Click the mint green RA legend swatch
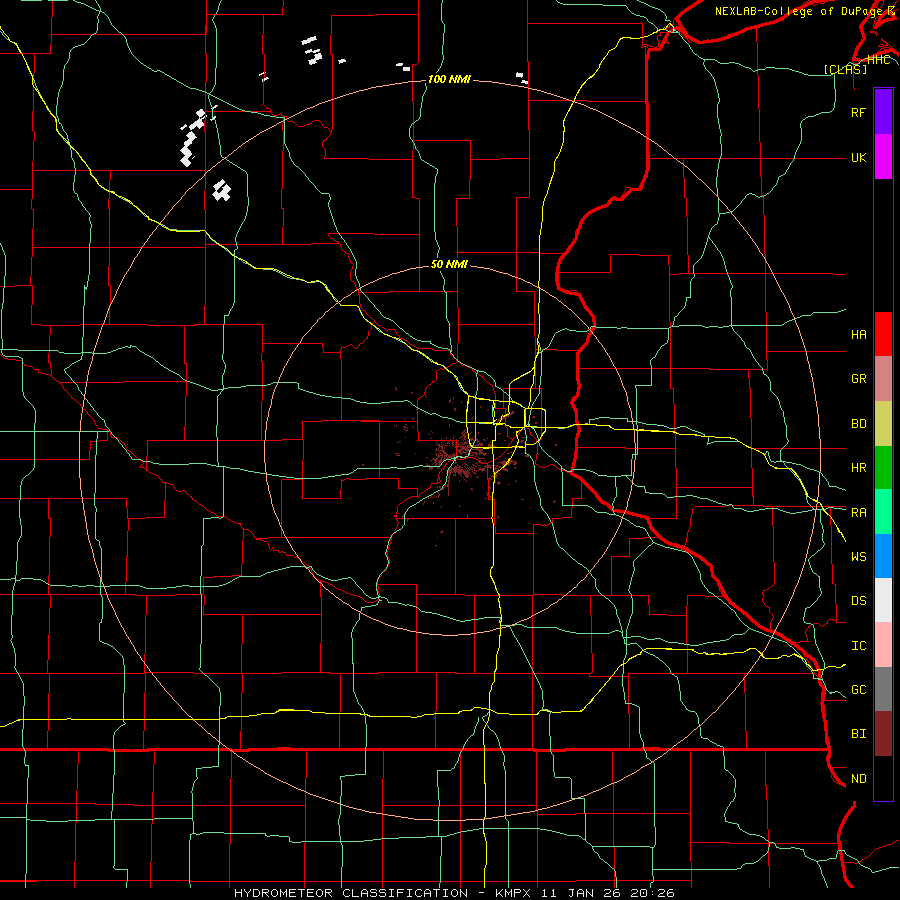Image resolution: width=900 pixels, height=900 pixels. click(883, 512)
